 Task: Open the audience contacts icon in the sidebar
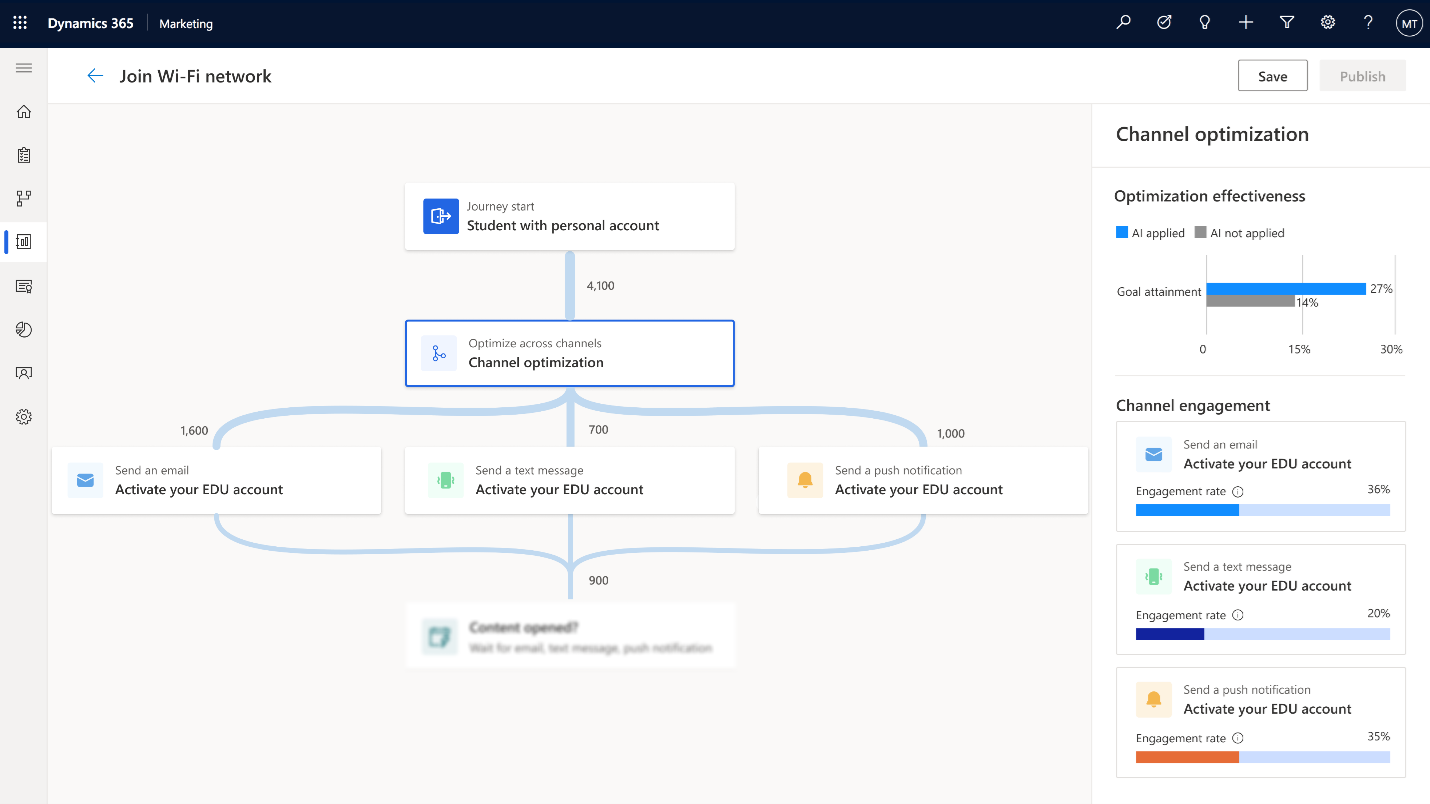(23, 372)
